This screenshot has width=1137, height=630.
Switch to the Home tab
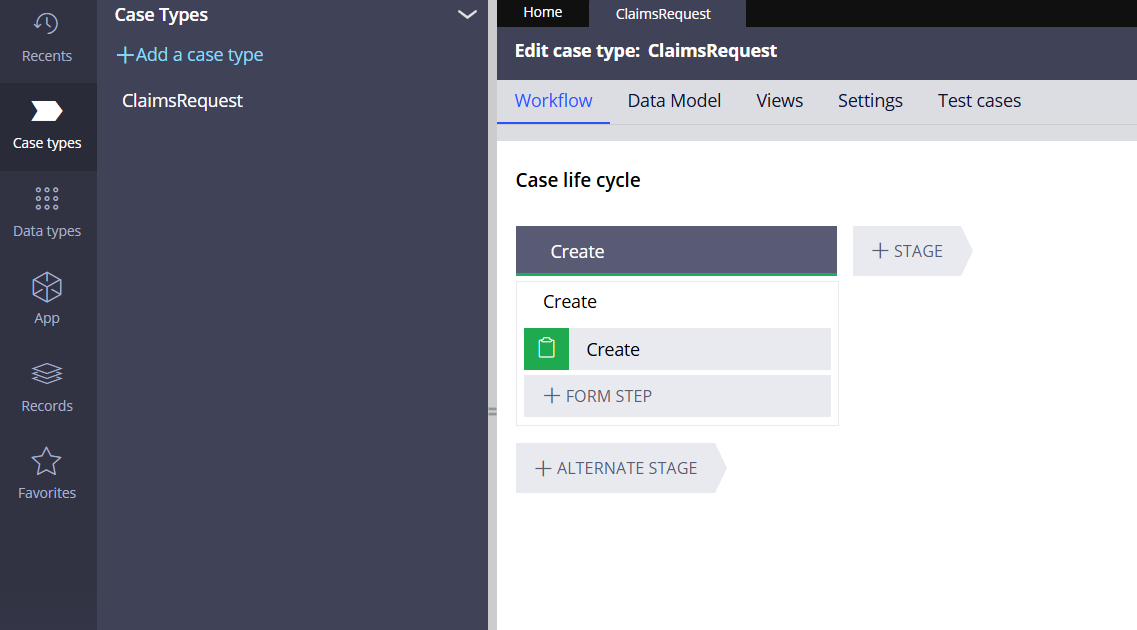[x=542, y=13]
